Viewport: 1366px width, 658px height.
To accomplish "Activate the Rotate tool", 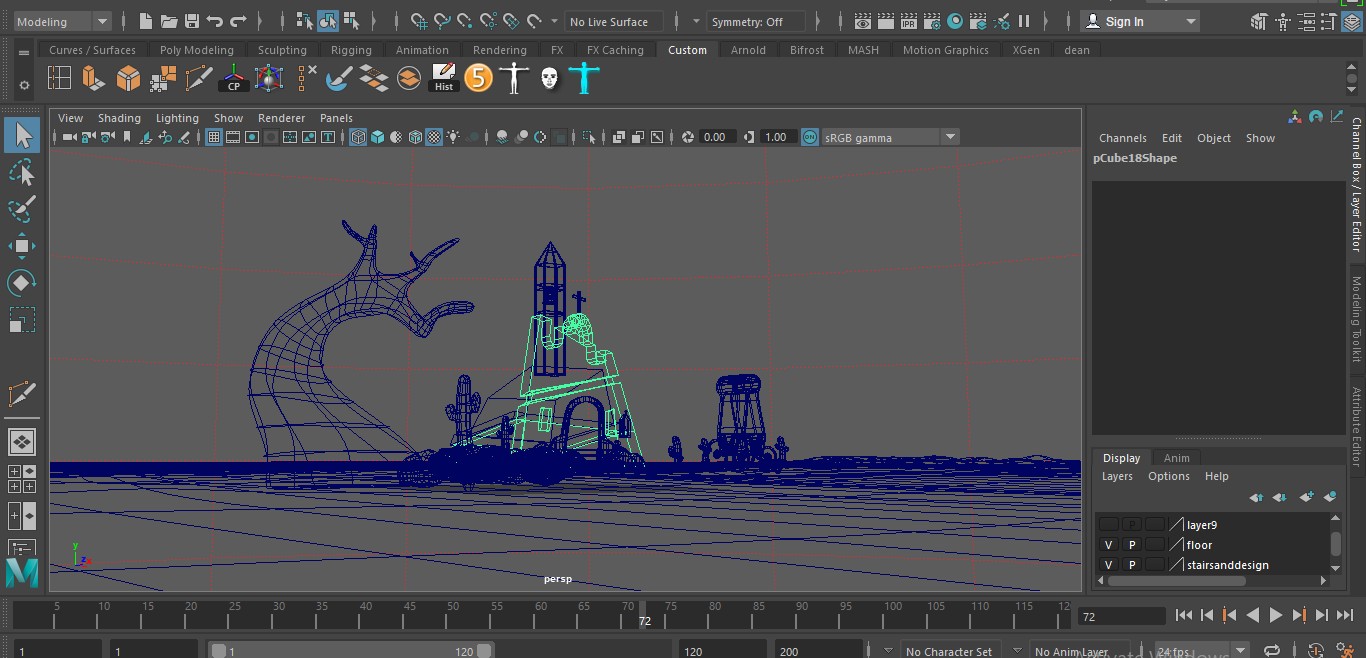I will [21, 283].
